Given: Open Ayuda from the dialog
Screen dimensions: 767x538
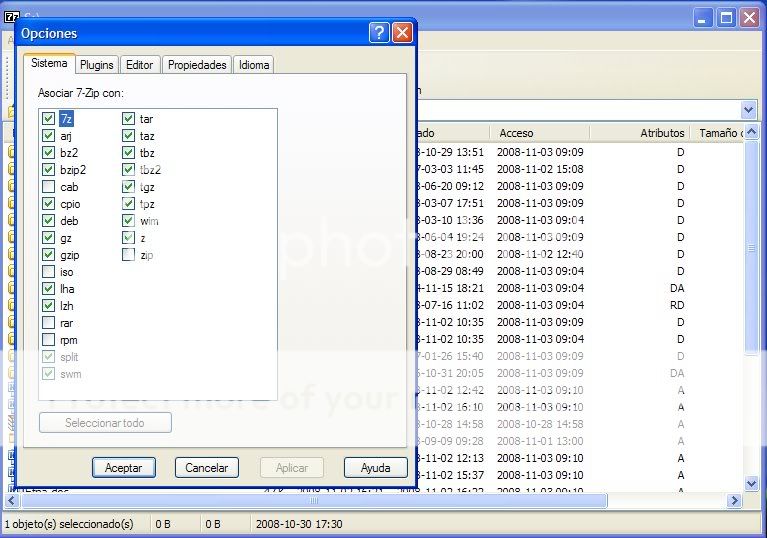Looking at the screenshot, I should 375,468.
